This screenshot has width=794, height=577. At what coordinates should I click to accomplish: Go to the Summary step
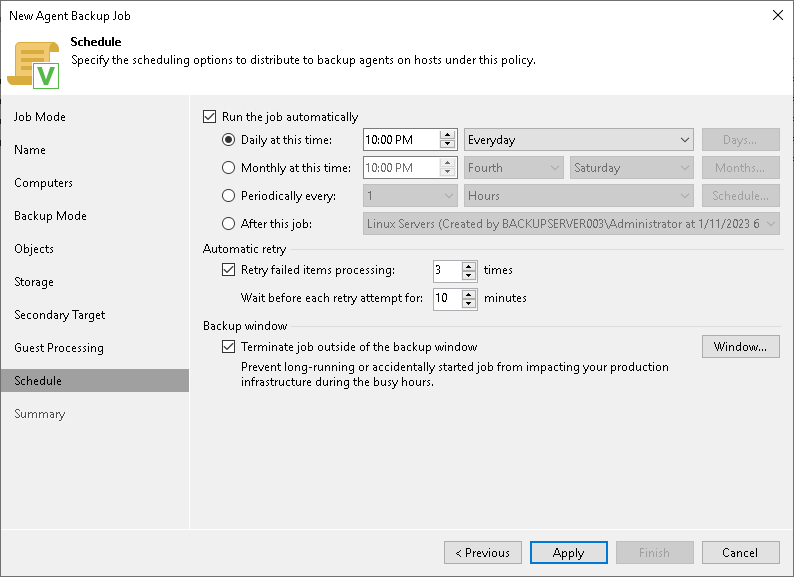coord(39,414)
